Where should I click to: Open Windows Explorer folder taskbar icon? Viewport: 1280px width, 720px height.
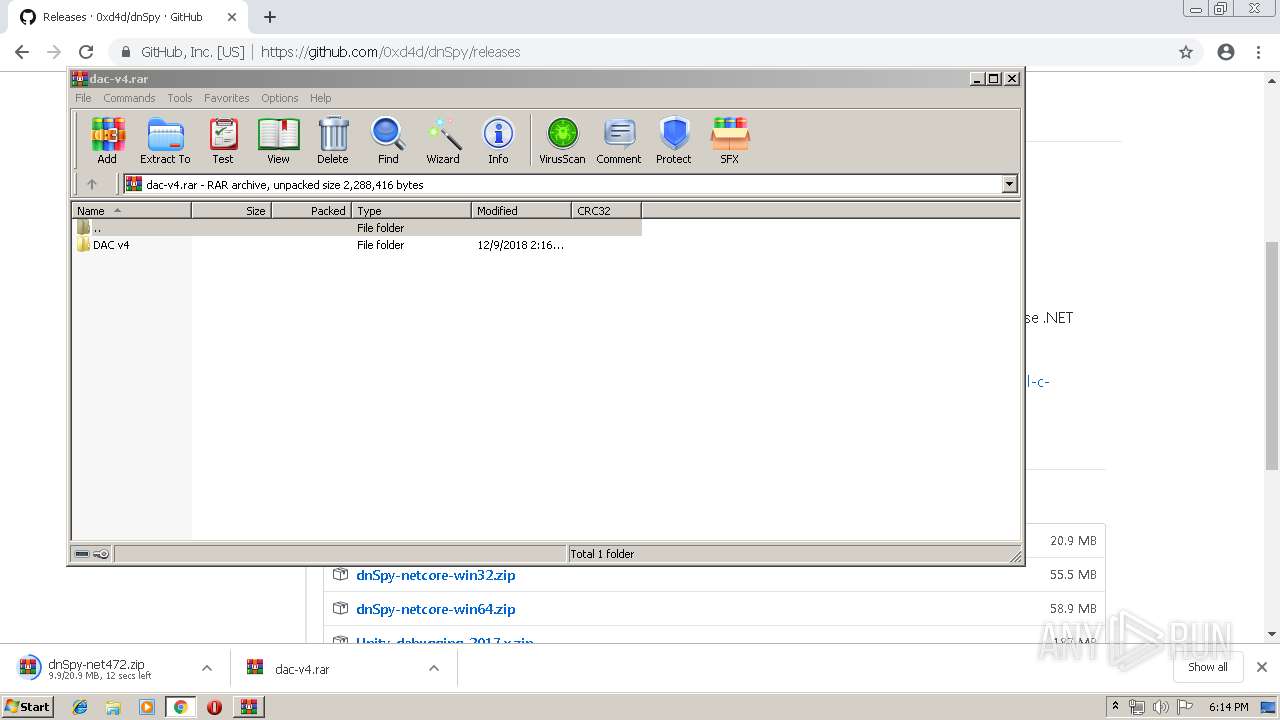click(x=113, y=706)
